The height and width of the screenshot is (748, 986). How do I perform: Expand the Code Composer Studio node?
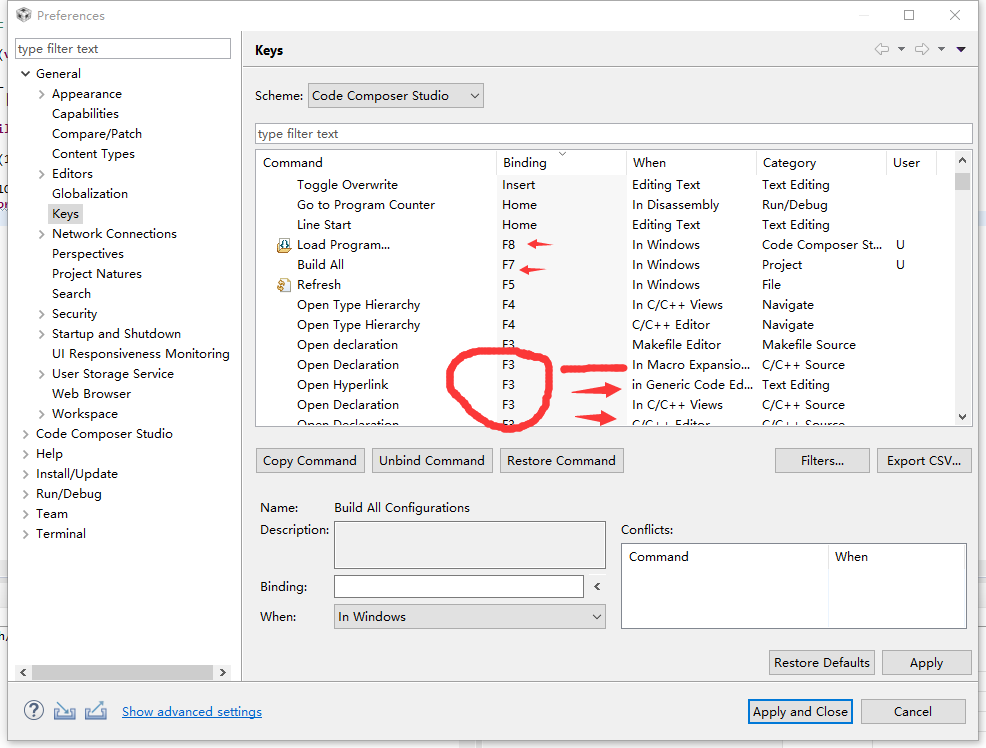point(26,434)
